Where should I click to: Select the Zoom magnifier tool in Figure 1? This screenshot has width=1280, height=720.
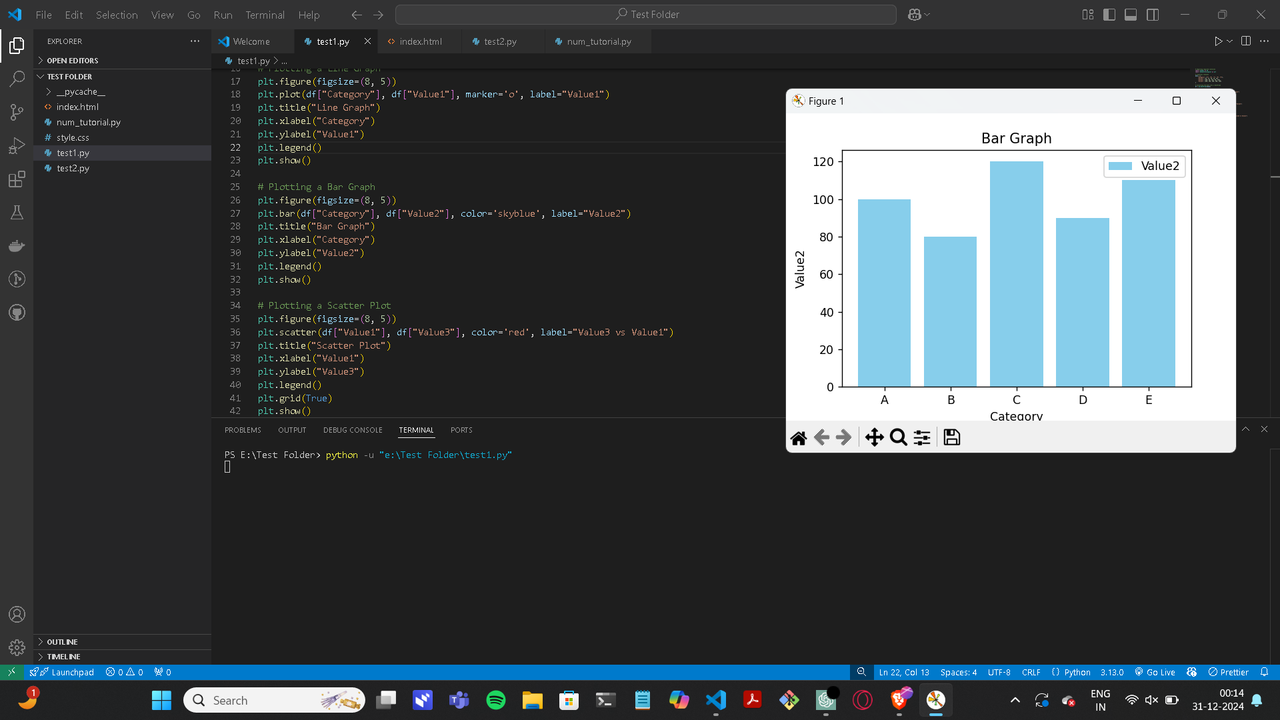(x=898, y=437)
